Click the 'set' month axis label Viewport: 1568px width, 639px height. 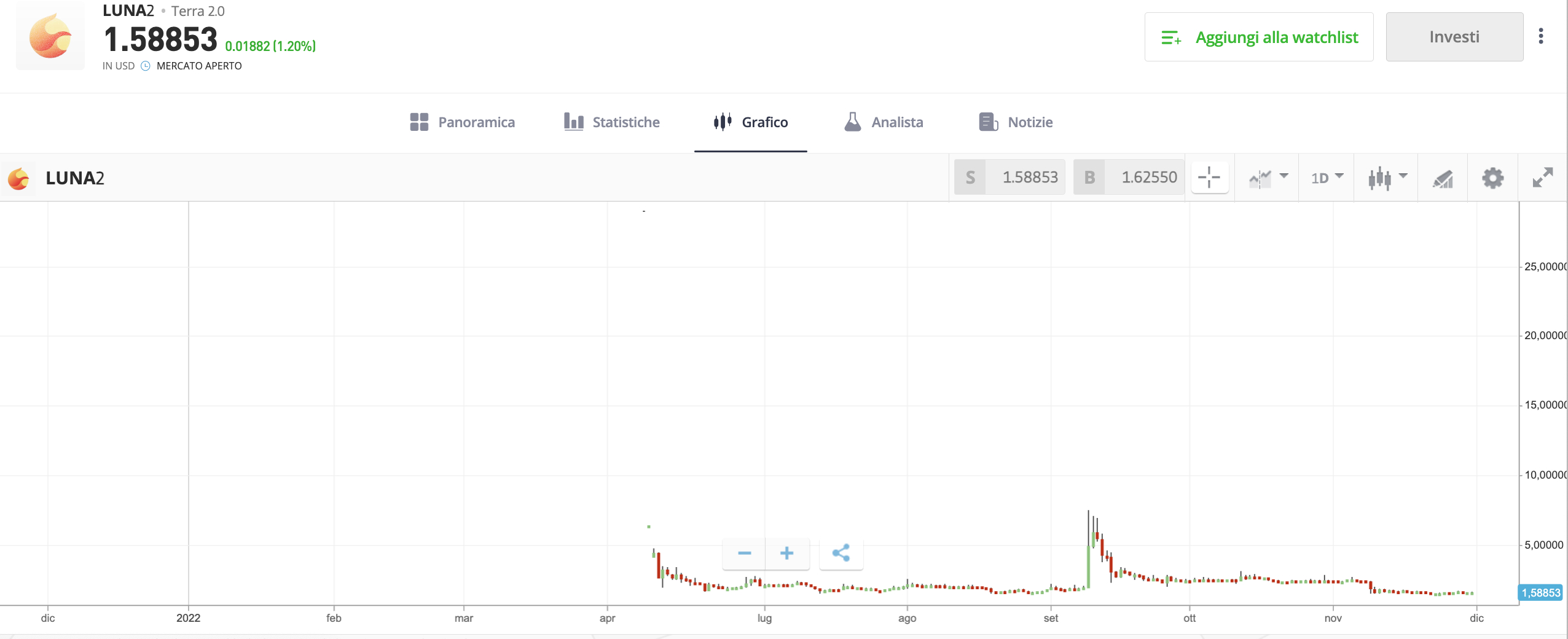point(1051,618)
